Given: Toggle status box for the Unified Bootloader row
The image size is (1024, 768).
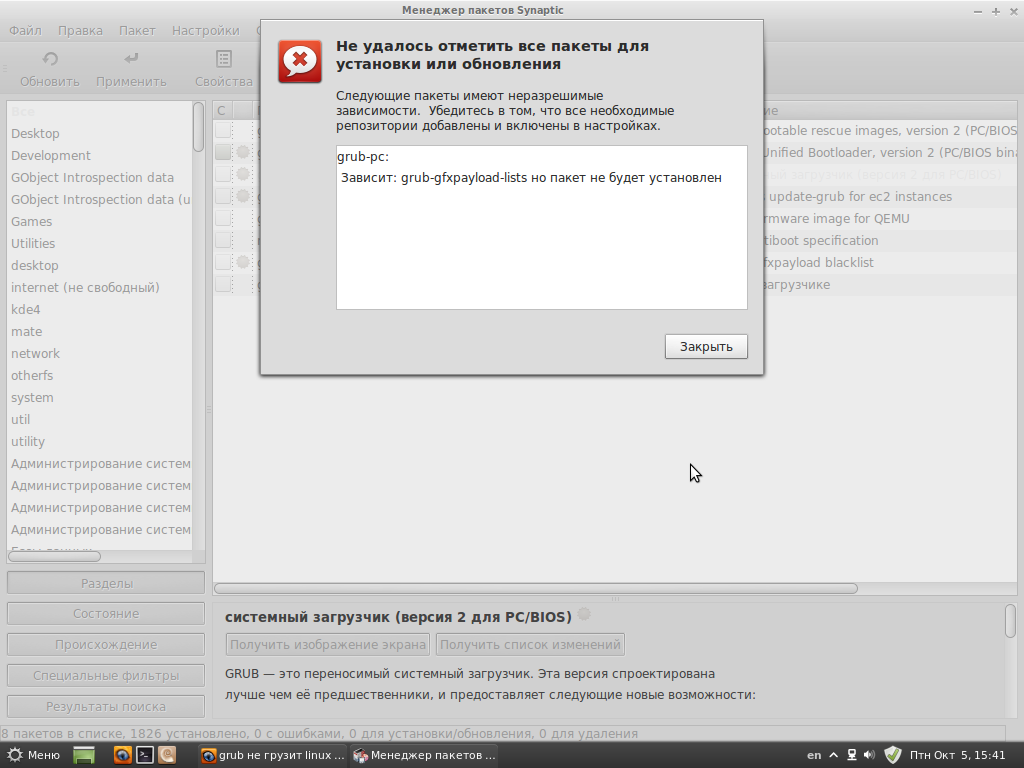Looking at the screenshot, I should click(x=223, y=152).
